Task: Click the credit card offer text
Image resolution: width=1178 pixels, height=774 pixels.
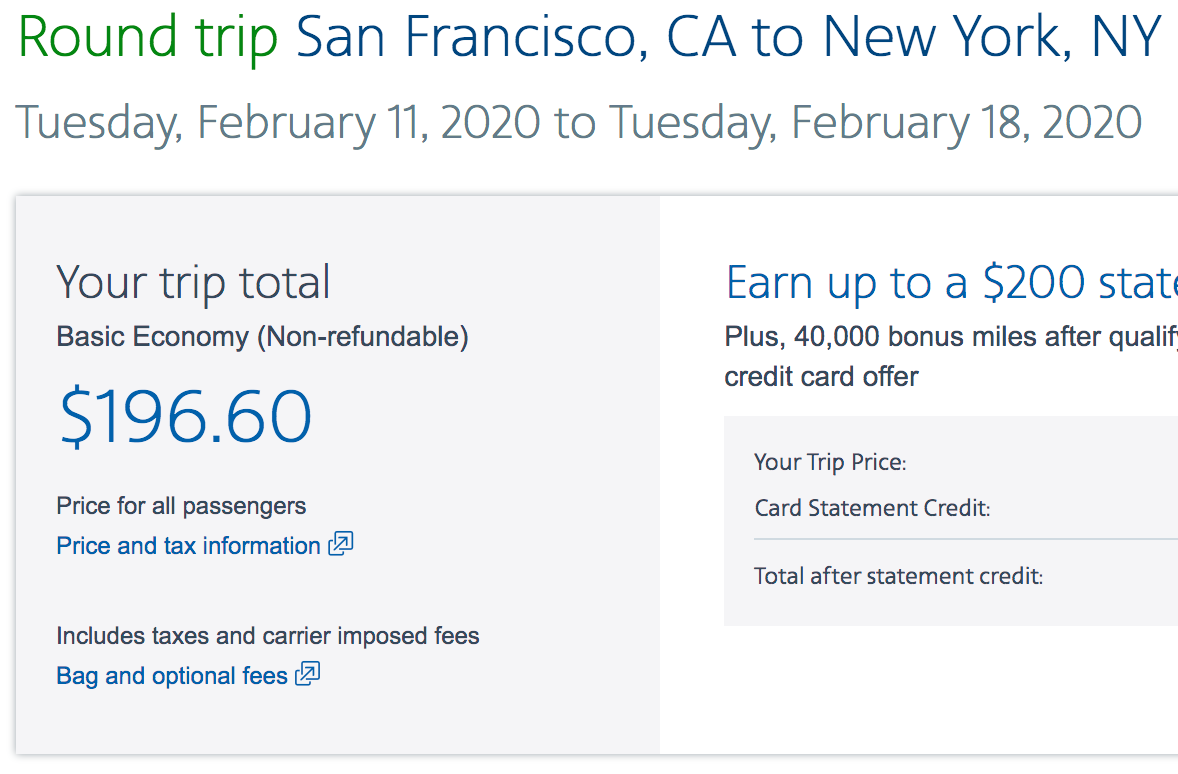Action: point(821,377)
